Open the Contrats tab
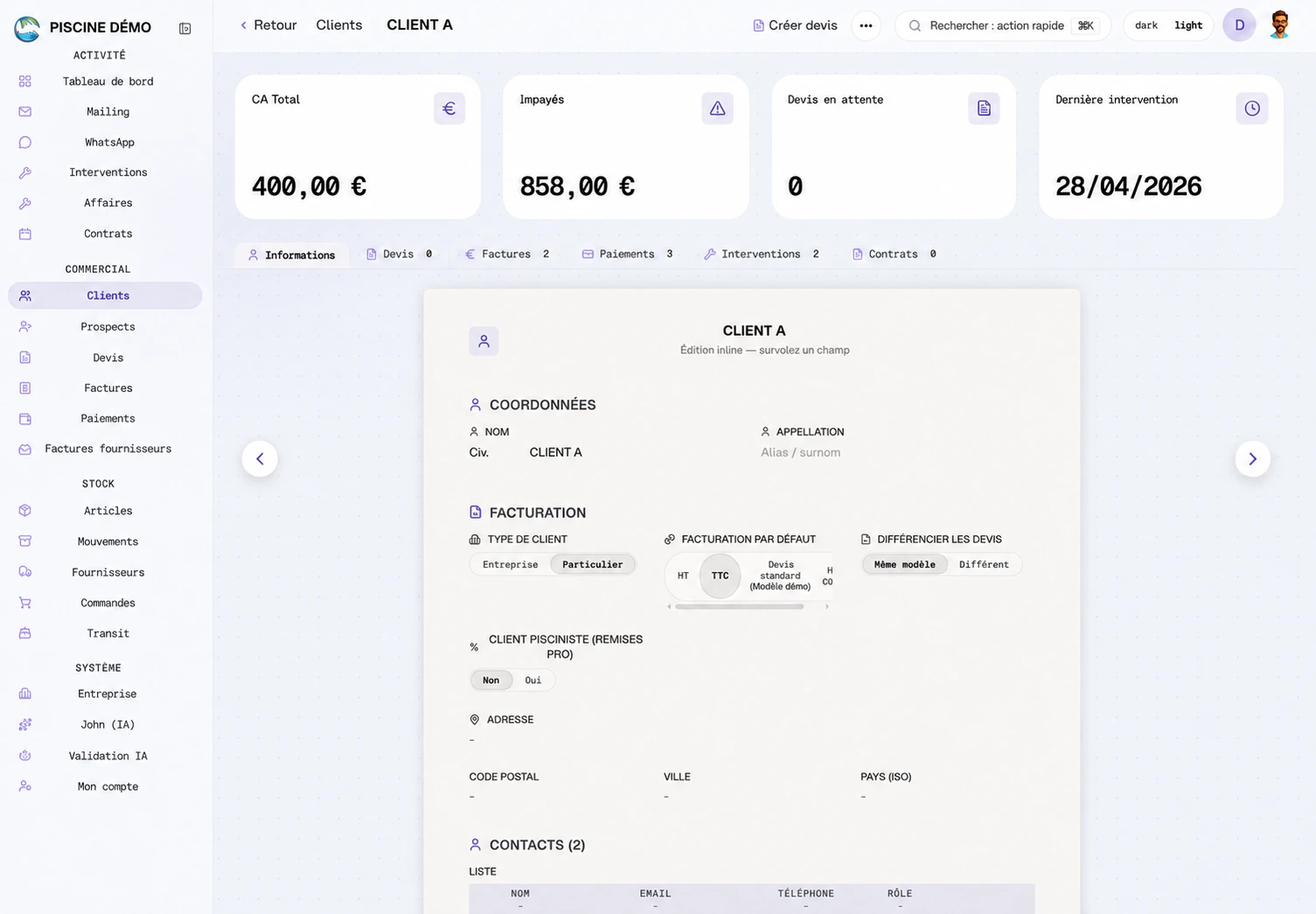 [x=895, y=255]
